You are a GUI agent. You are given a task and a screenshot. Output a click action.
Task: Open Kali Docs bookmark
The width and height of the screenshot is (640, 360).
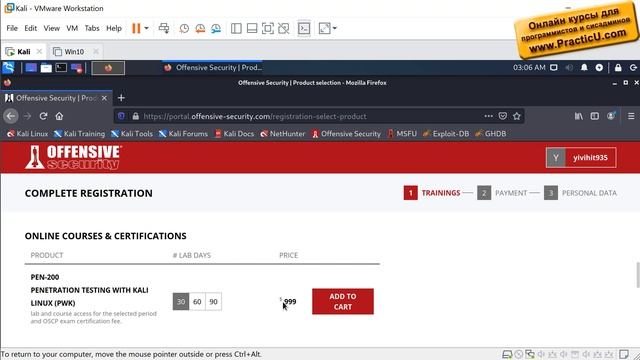[x=234, y=133]
